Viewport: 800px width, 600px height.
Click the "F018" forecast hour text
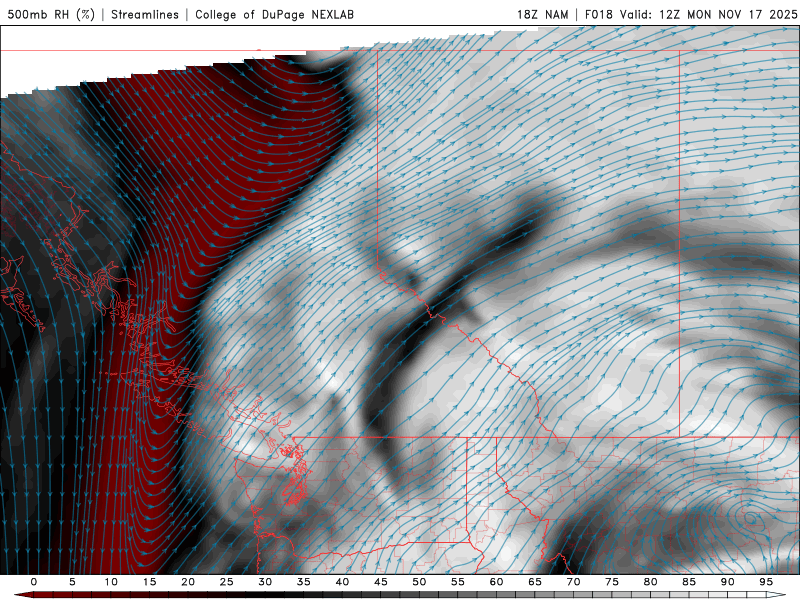click(x=598, y=14)
